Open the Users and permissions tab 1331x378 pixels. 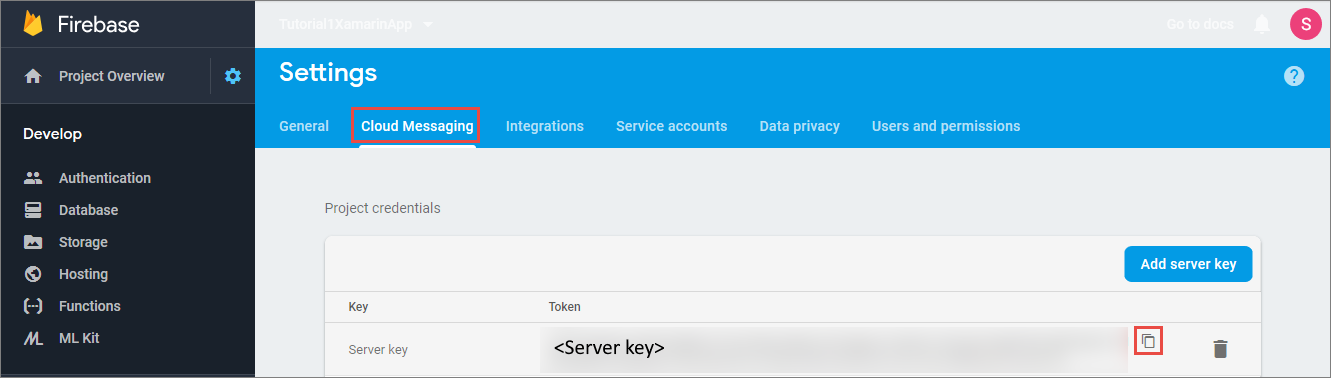pyautogui.click(x=946, y=126)
